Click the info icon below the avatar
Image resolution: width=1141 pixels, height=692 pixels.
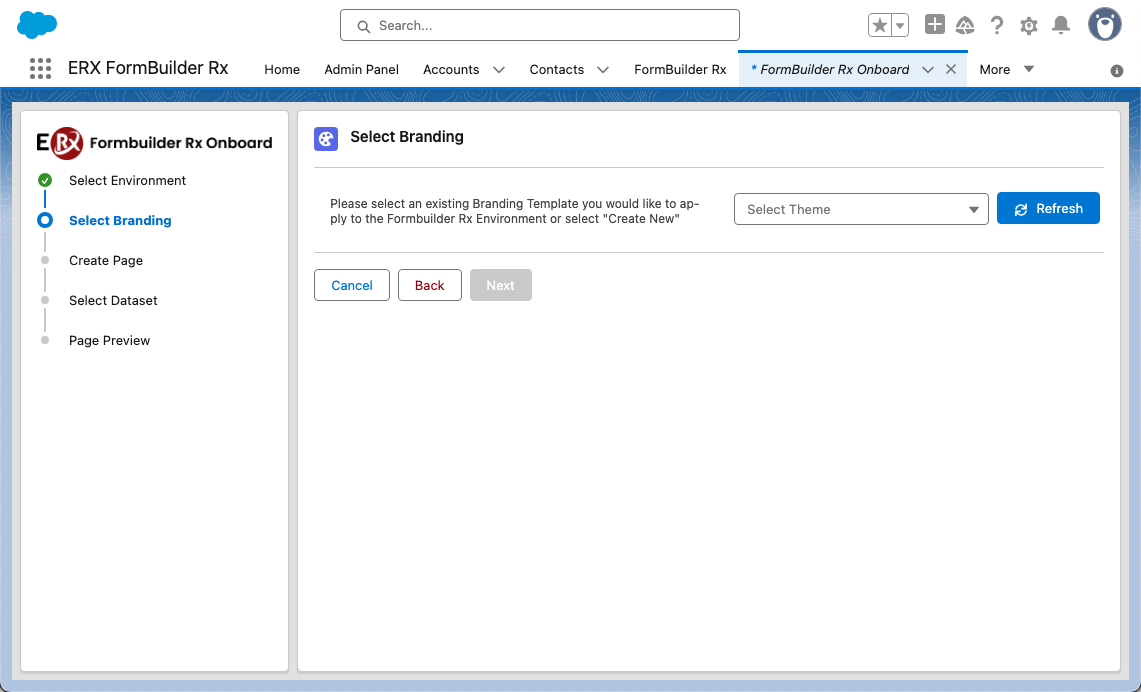click(x=1117, y=71)
